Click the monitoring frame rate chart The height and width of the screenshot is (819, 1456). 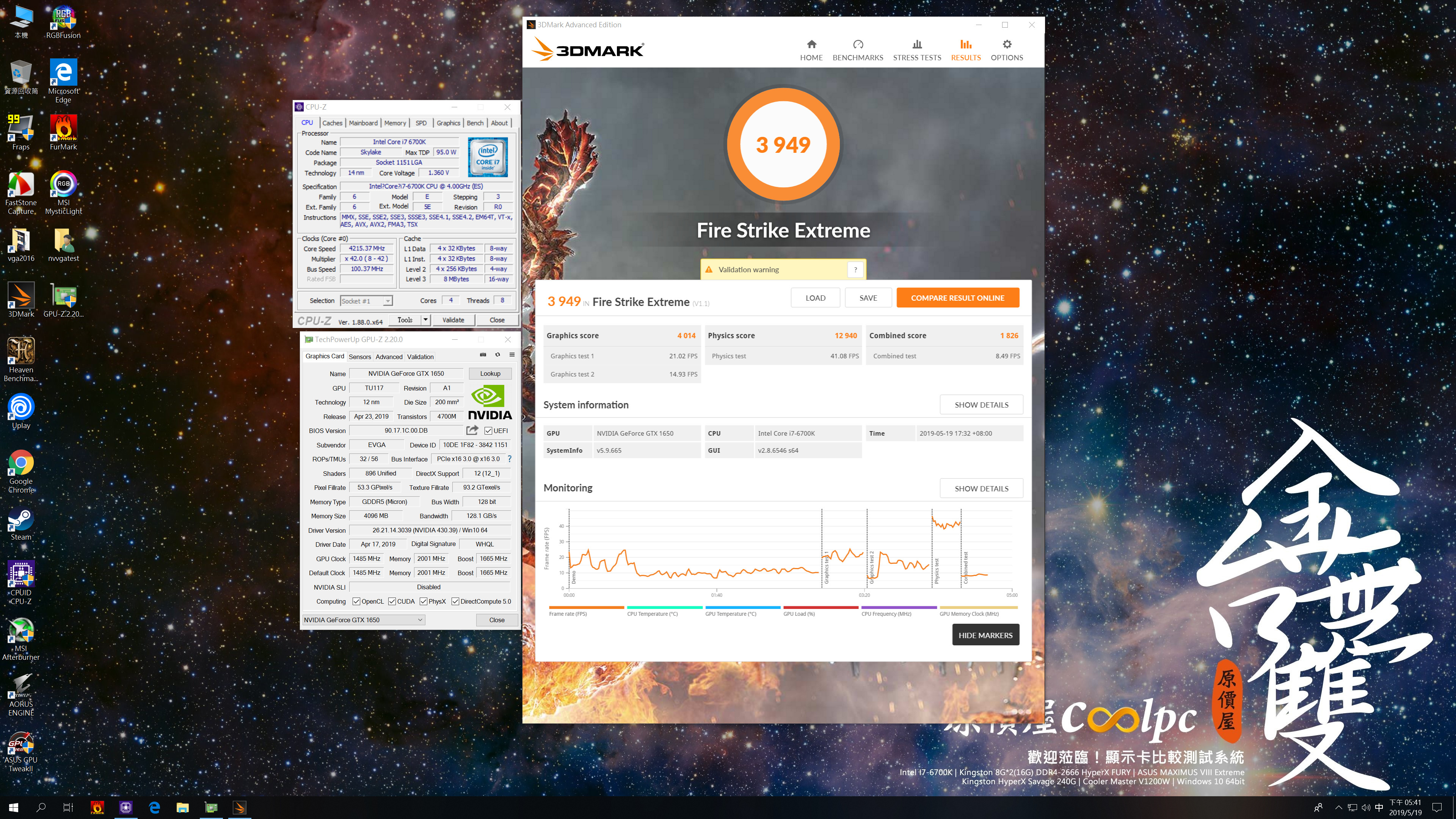click(x=790, y=549)
